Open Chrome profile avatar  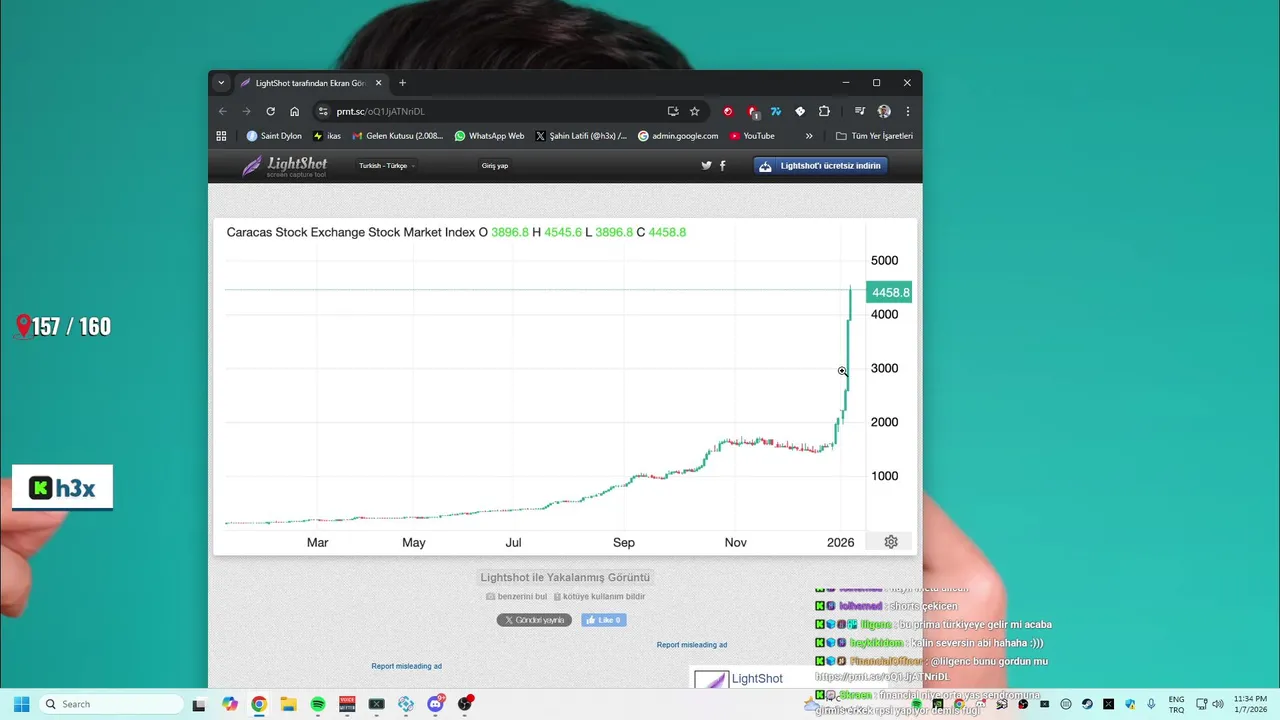tap(884, 111)
